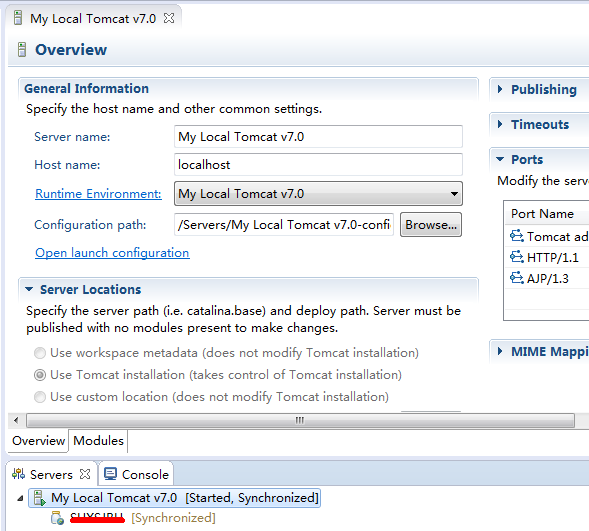Click the HTTP/1.1 port row icon
The width and height of the screenshot is (589, 531).
[517, 257]
